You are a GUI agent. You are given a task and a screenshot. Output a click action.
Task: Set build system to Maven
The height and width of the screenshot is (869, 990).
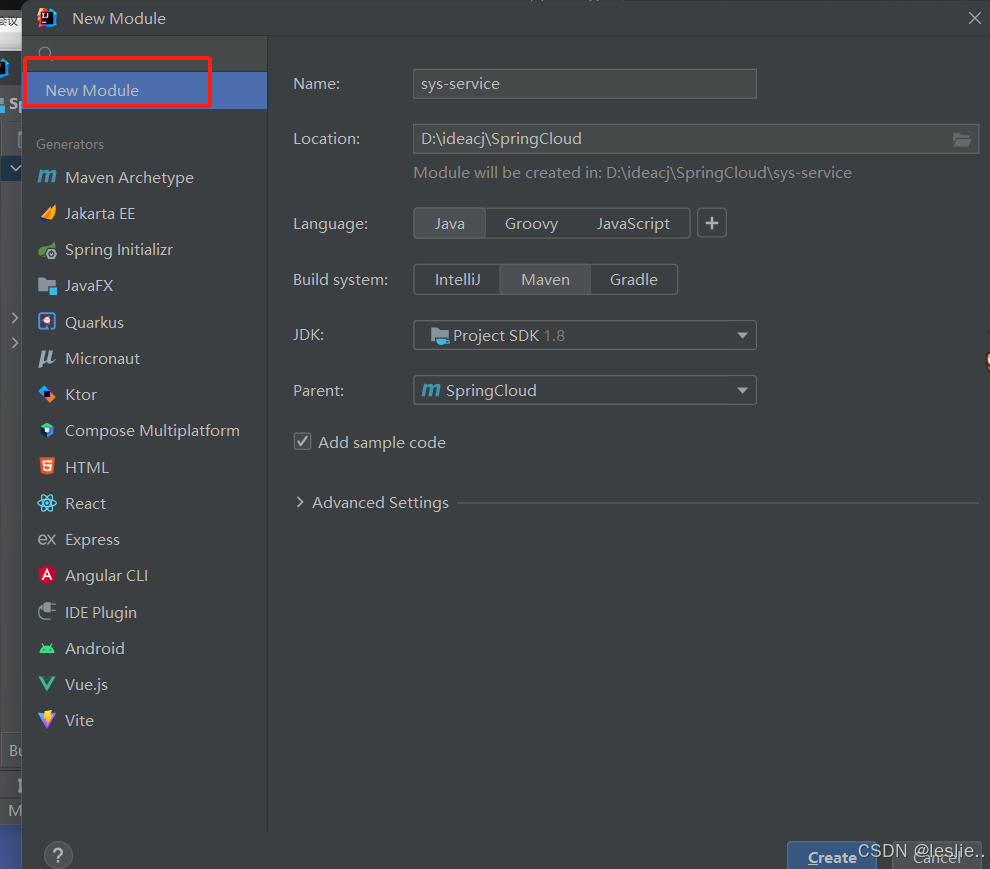[x=546, y=279]
